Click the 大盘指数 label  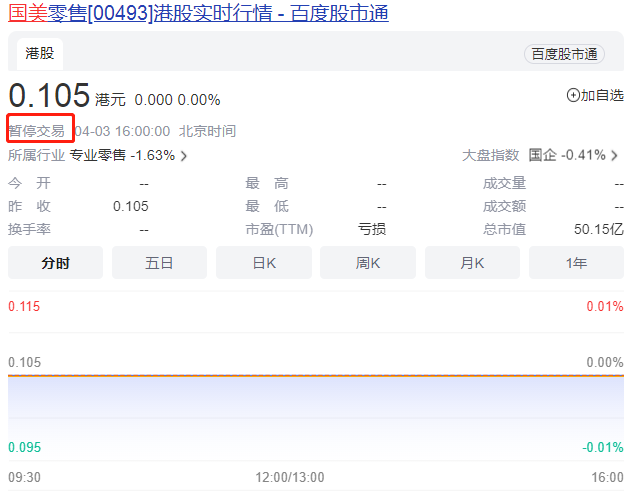[490, 155]
